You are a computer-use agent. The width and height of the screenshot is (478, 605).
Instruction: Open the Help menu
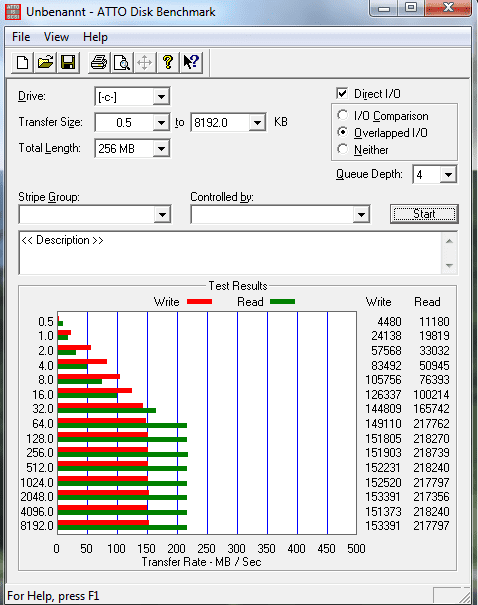(95, 37)
